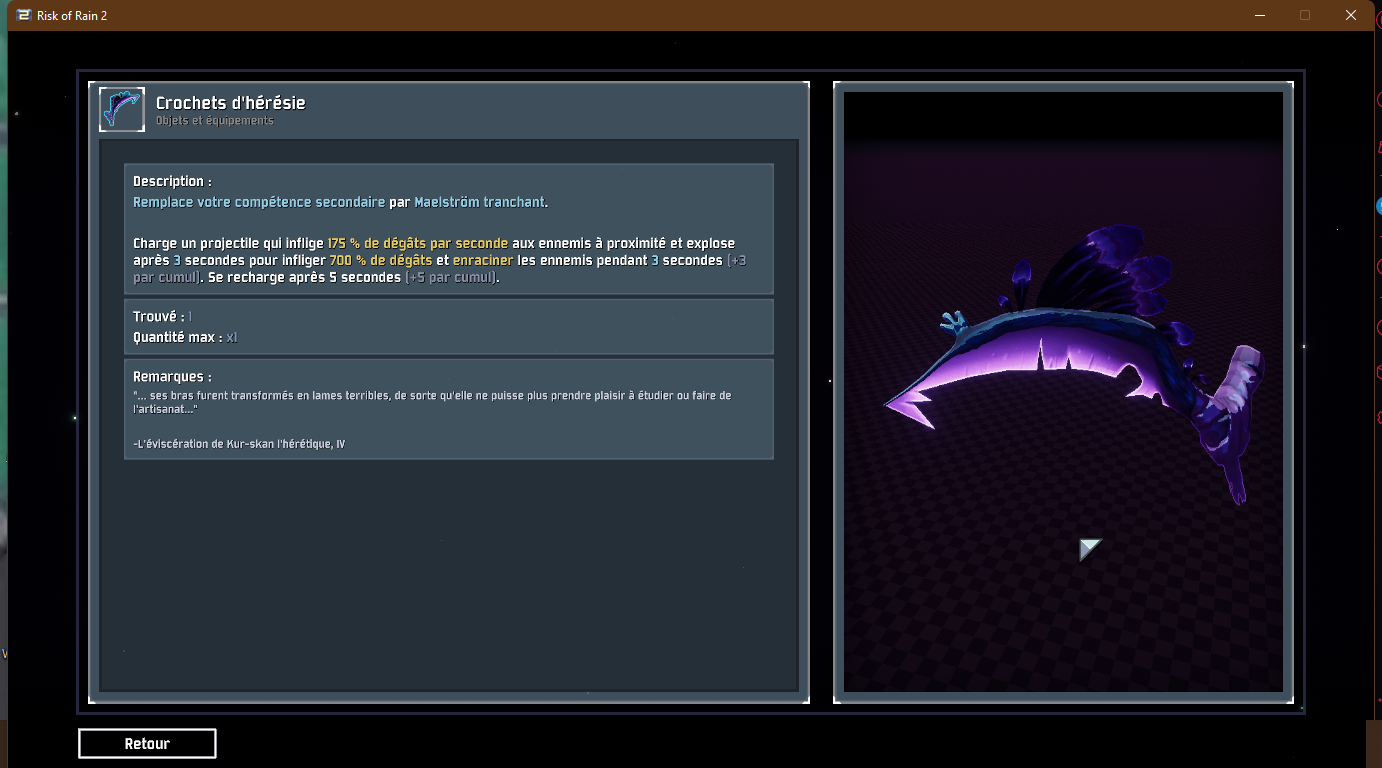Viewport: 1382px width, 768px height.
Task: Click the Kur-skan l'hérétique attribution line
Action: click(238, 444)
